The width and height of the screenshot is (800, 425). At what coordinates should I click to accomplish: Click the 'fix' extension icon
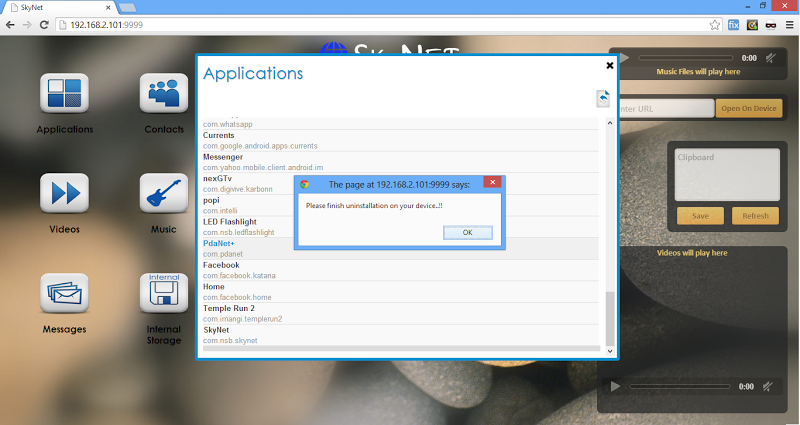pyautogui.click(x=734, y=24)
